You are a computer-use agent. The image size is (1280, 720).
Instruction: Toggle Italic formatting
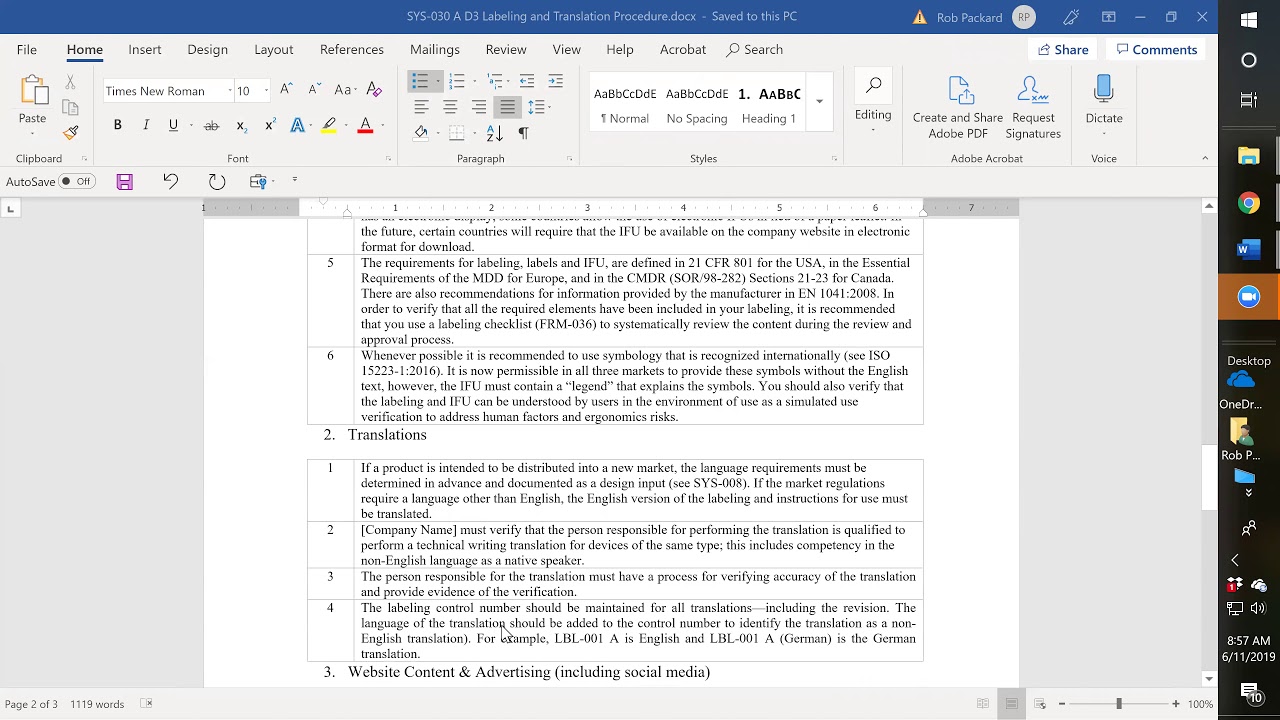[145, 125]
